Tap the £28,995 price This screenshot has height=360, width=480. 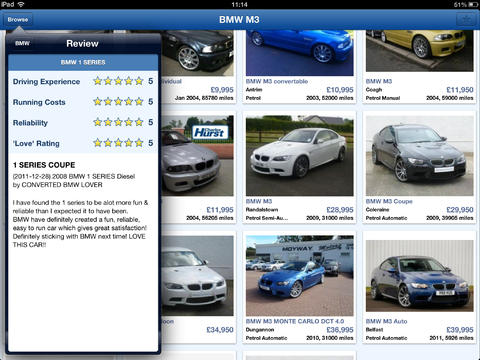pyautogui.click(x=340, y=210)
